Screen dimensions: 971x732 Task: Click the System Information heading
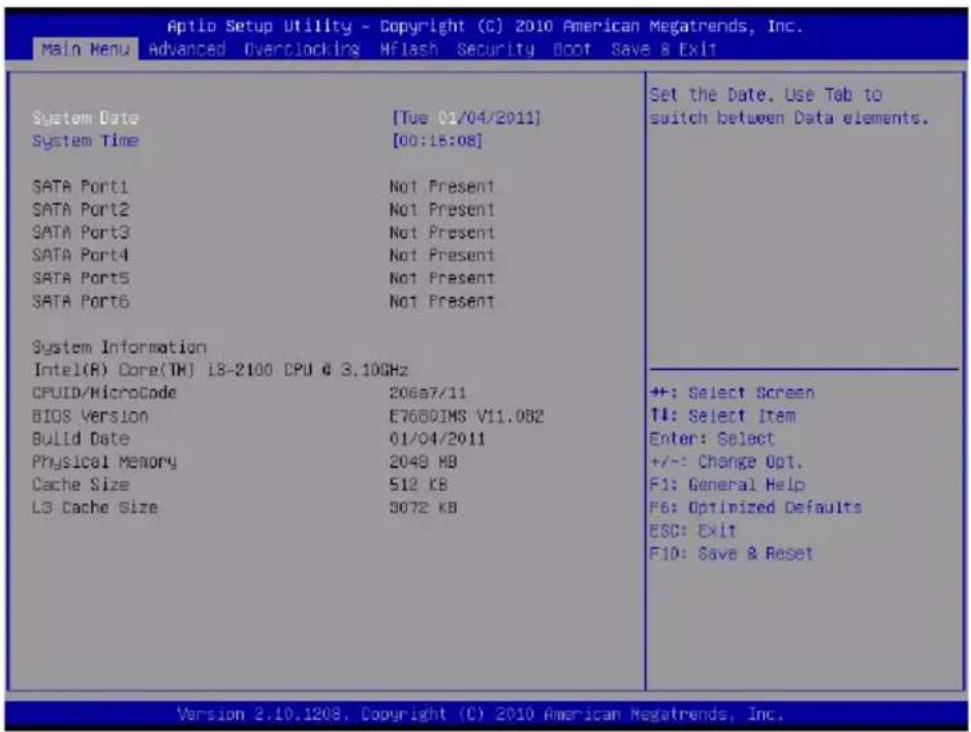coord(120,347)
